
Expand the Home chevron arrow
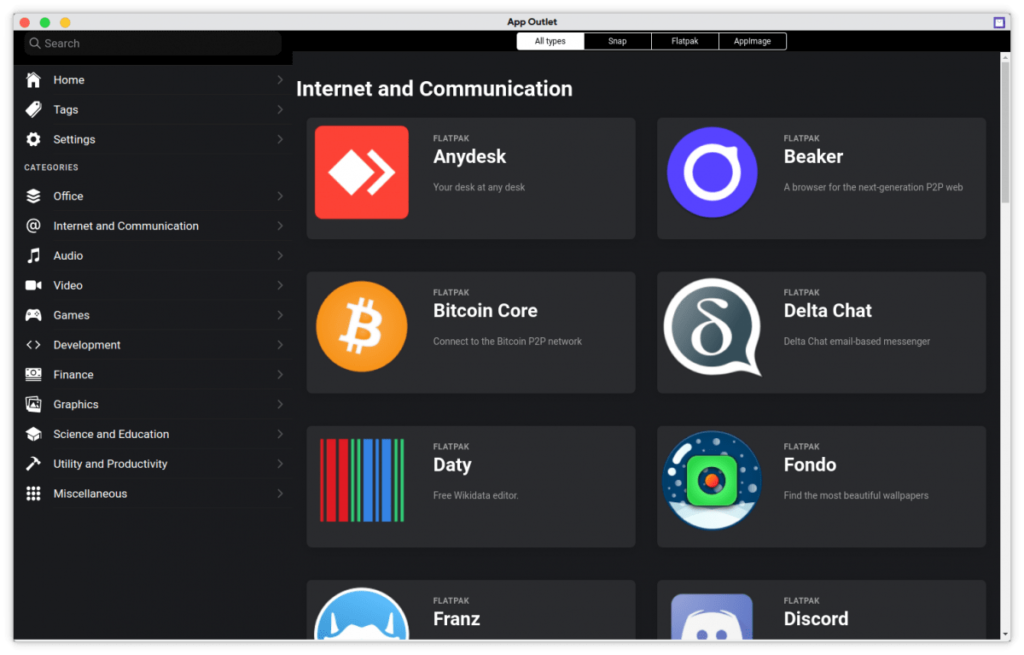(280, 80)
